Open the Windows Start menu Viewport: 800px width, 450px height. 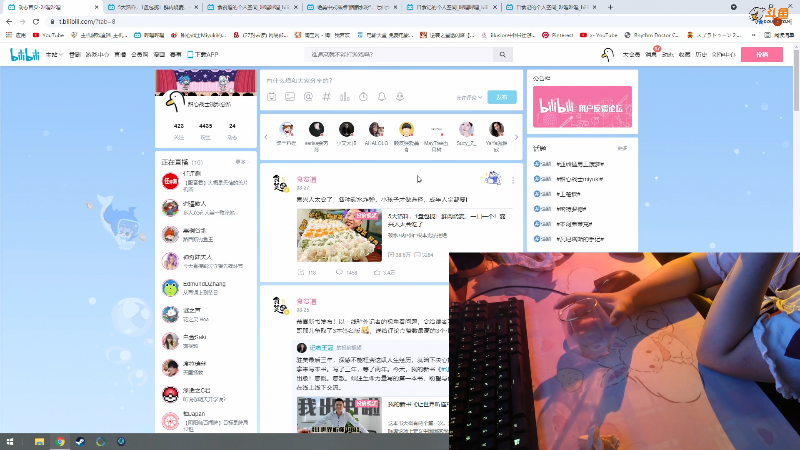(x=10, y=442)
